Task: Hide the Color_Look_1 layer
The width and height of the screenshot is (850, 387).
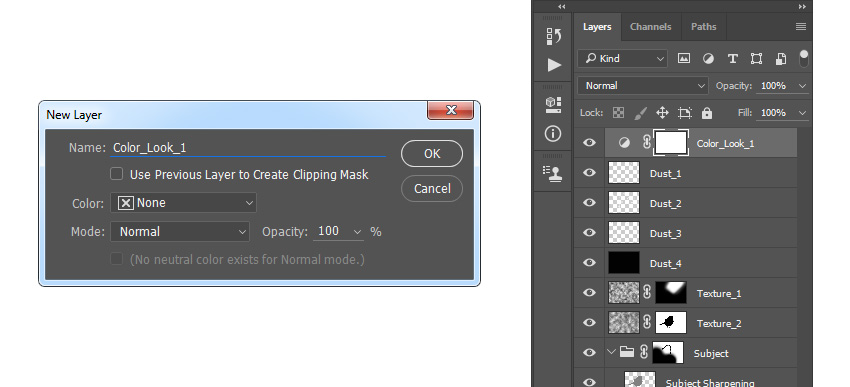Action: 589,143
